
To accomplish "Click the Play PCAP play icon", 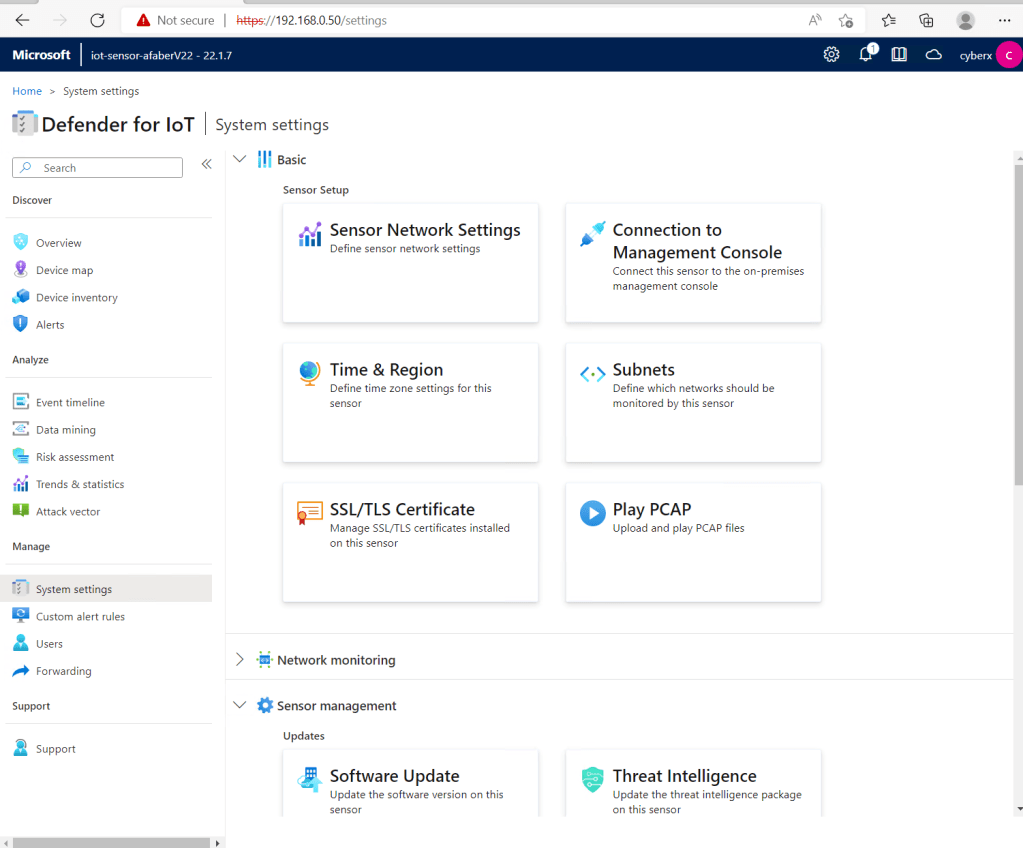I will (x=592, y=514).
